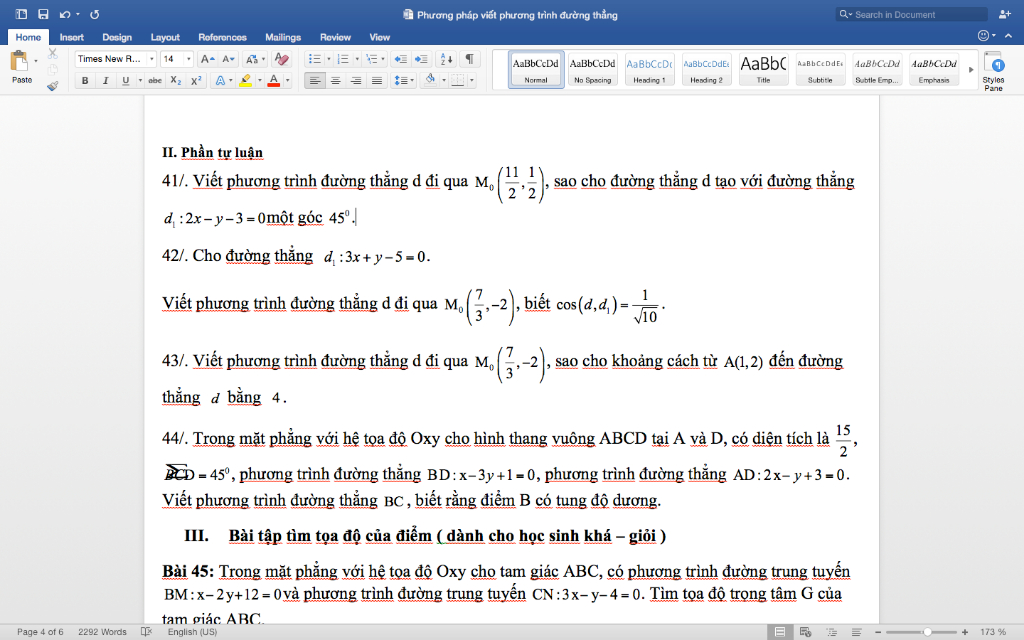
Task: Sort text A to Z icon
Action: (447, 59)
